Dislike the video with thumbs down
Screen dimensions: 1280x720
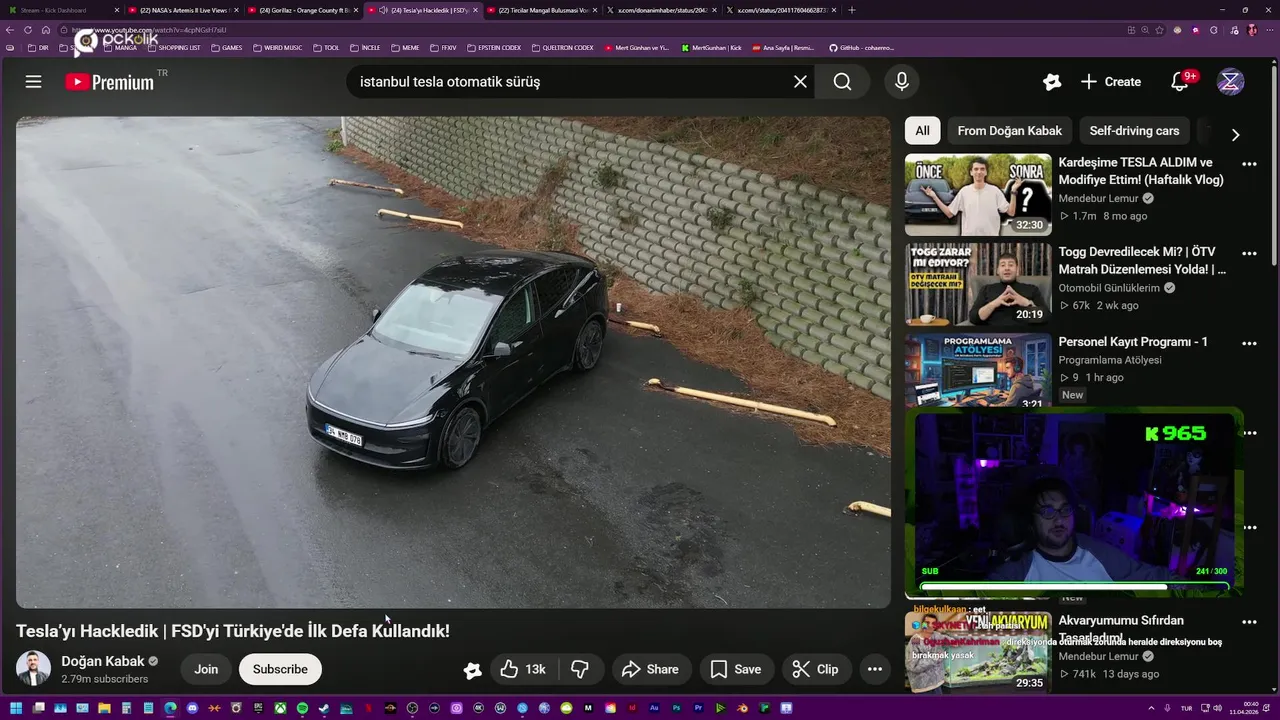coord(579,669)
